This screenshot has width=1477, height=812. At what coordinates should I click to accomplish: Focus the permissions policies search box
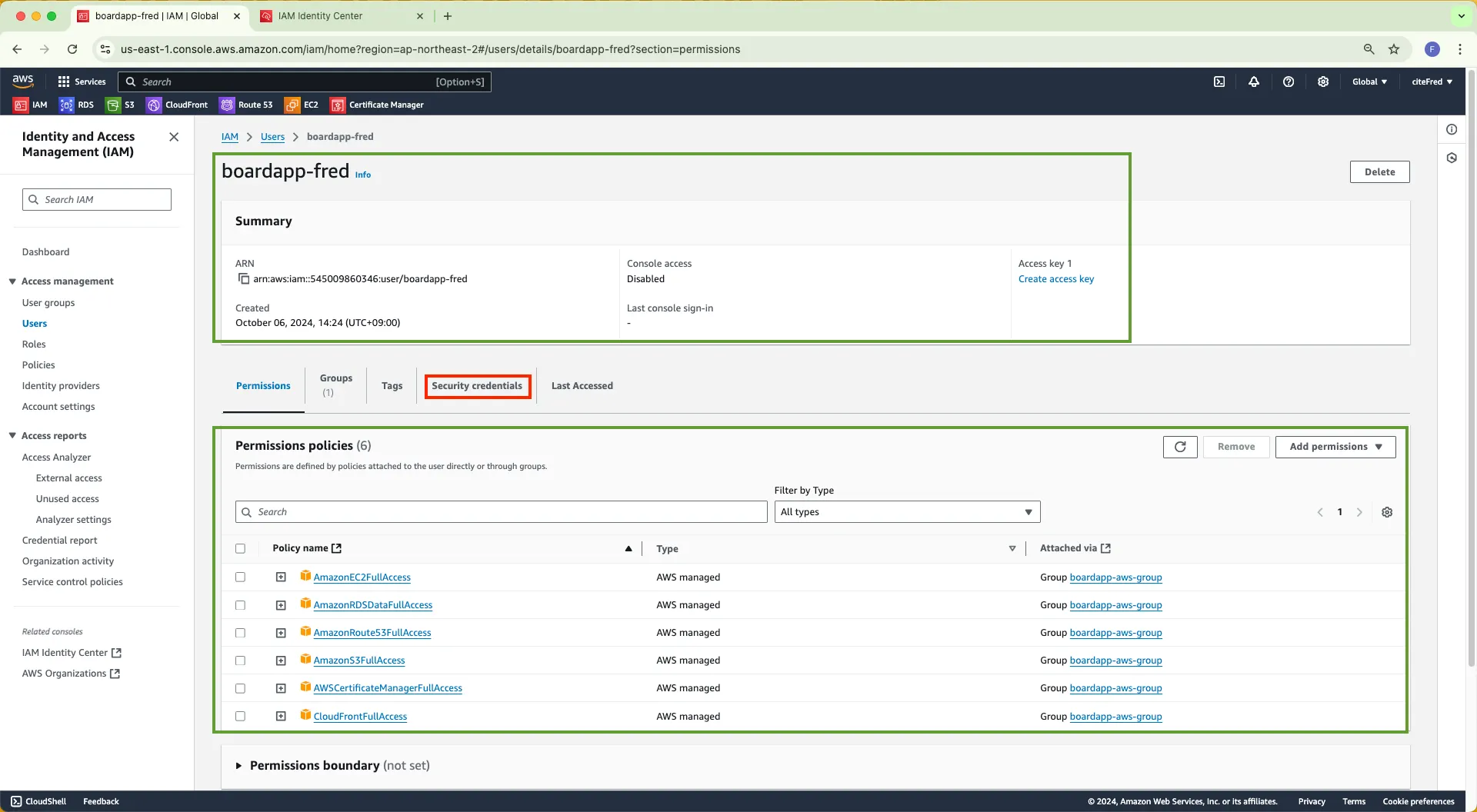point(502,512)
